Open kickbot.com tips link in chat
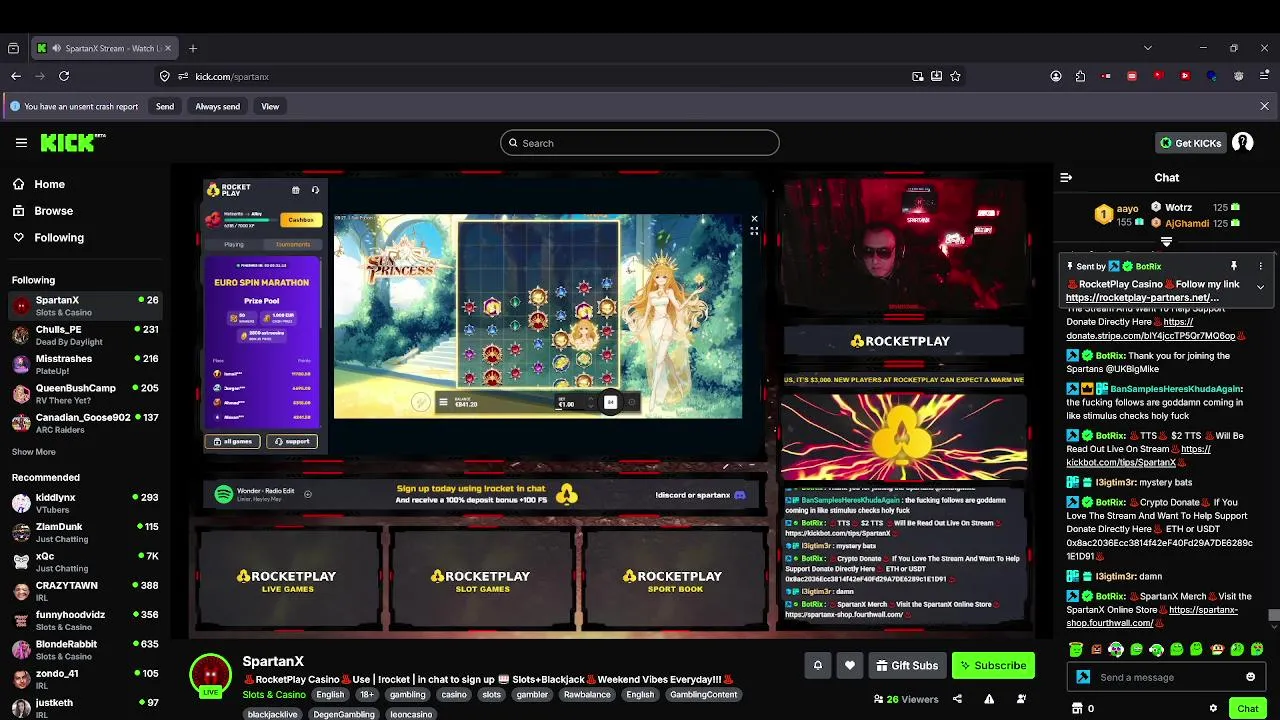This screenshot has width=1280, height=720. pyautogui.click(x=1138, y=456)
